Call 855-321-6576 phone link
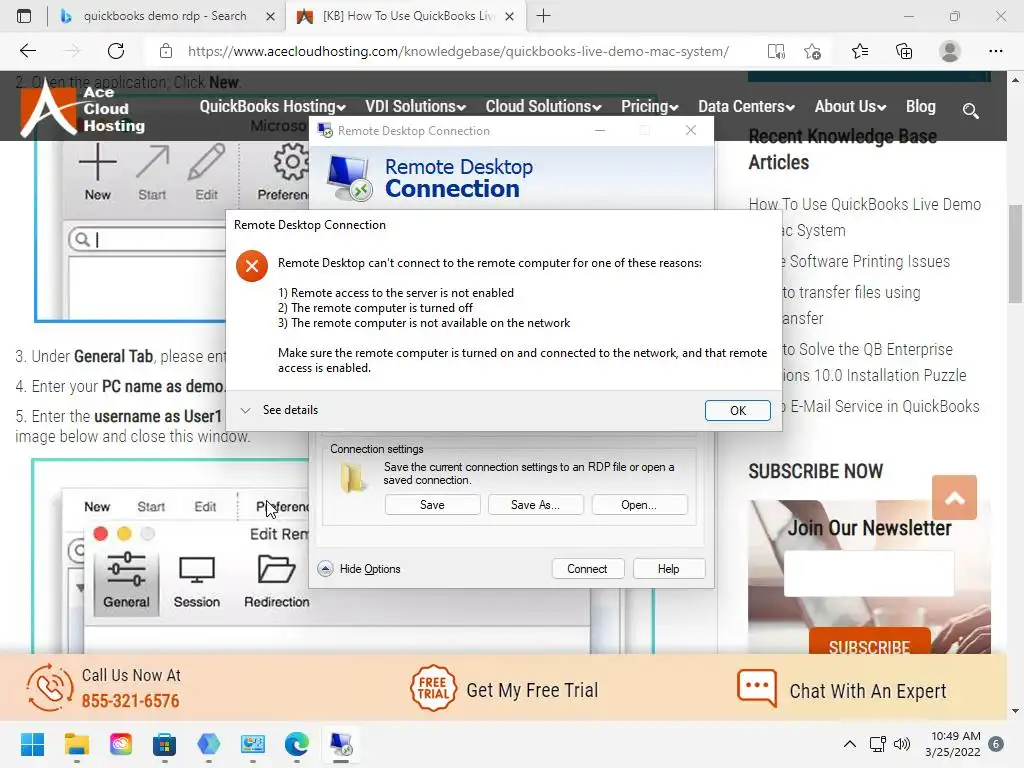The height and width of the screenshot is (768, 1024). (130, 701)
